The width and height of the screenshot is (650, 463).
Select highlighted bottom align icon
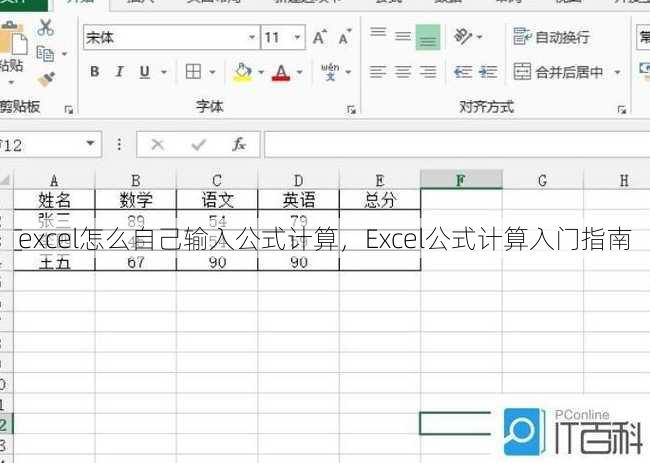point(428,37)
